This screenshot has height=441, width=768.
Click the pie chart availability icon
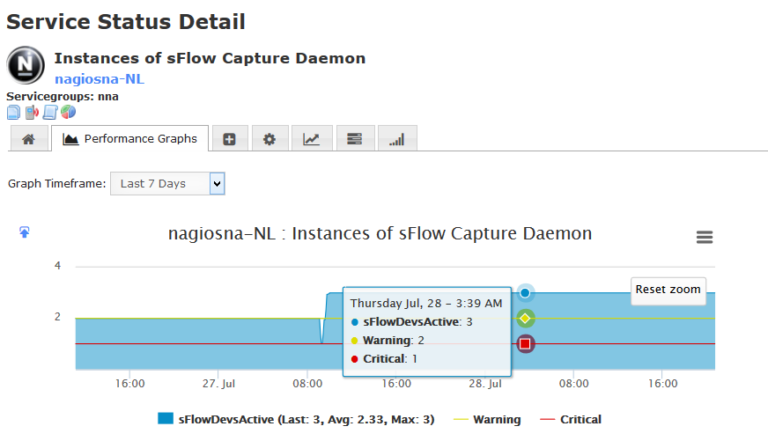click(69, 112)
